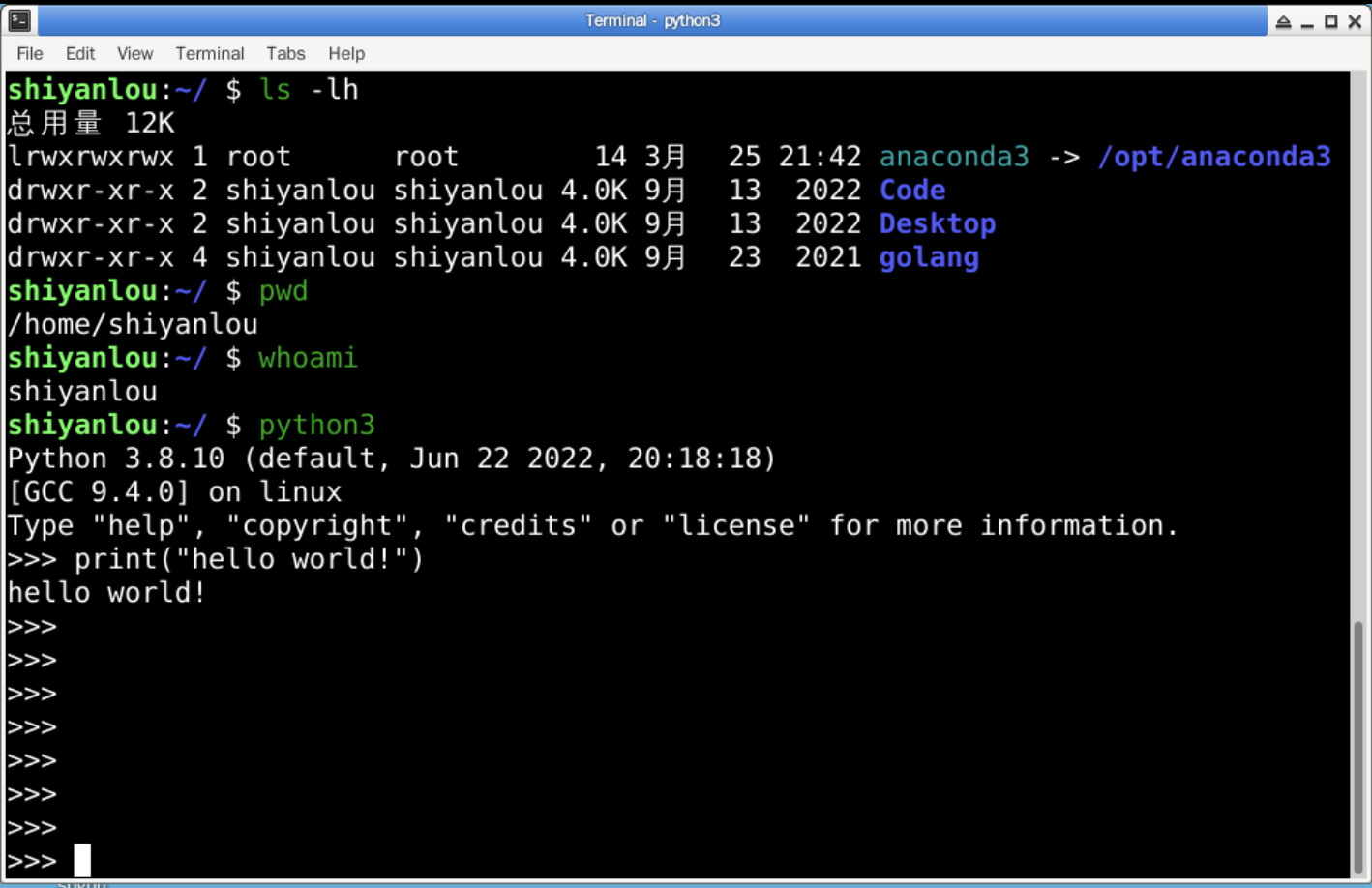Image resolution: width=1372 pixels, height=888 pixels.
Task: Click the 'Type "help"' information line
Action: [x=593, y=525]
